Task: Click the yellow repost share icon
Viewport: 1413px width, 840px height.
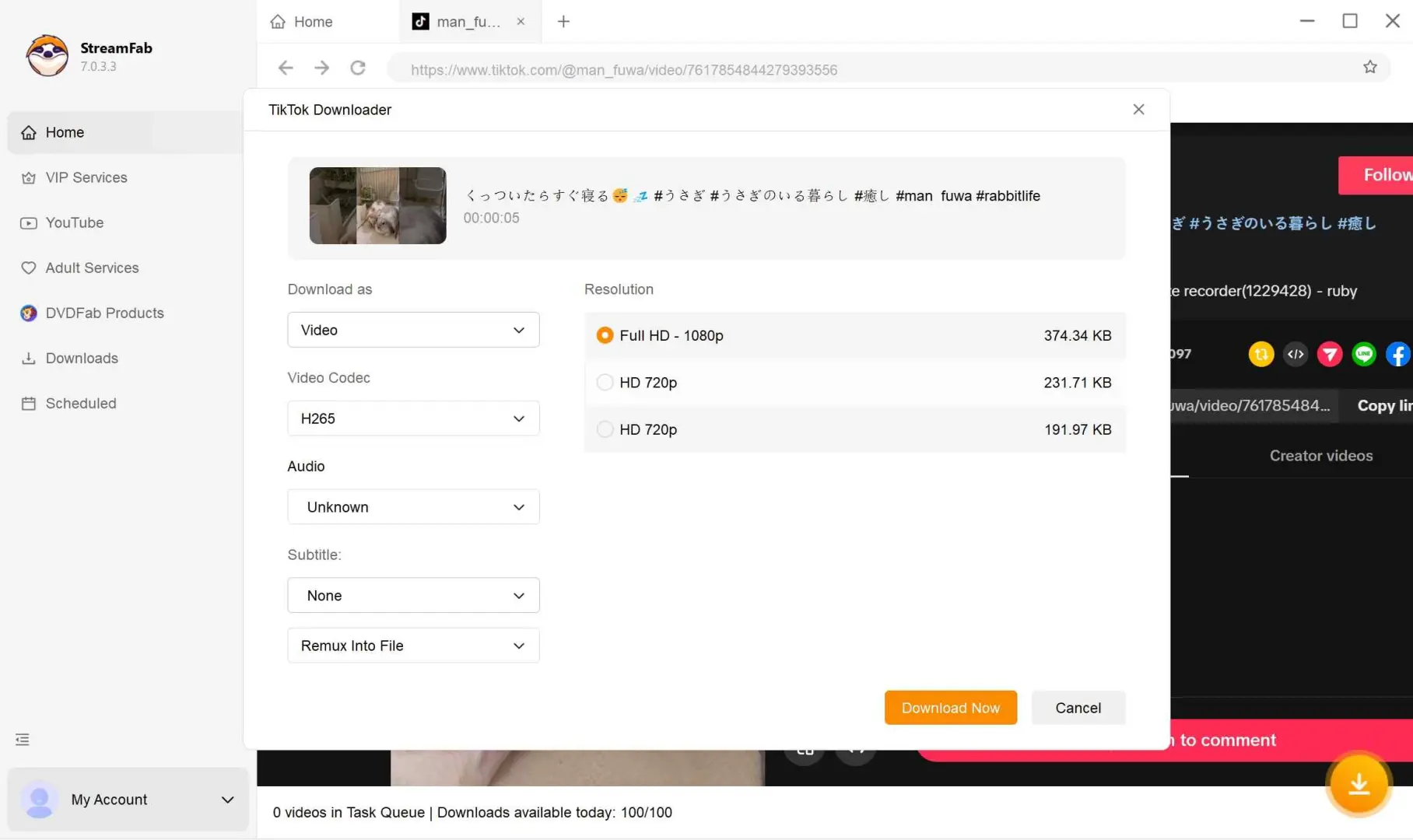Action: 1261,354
